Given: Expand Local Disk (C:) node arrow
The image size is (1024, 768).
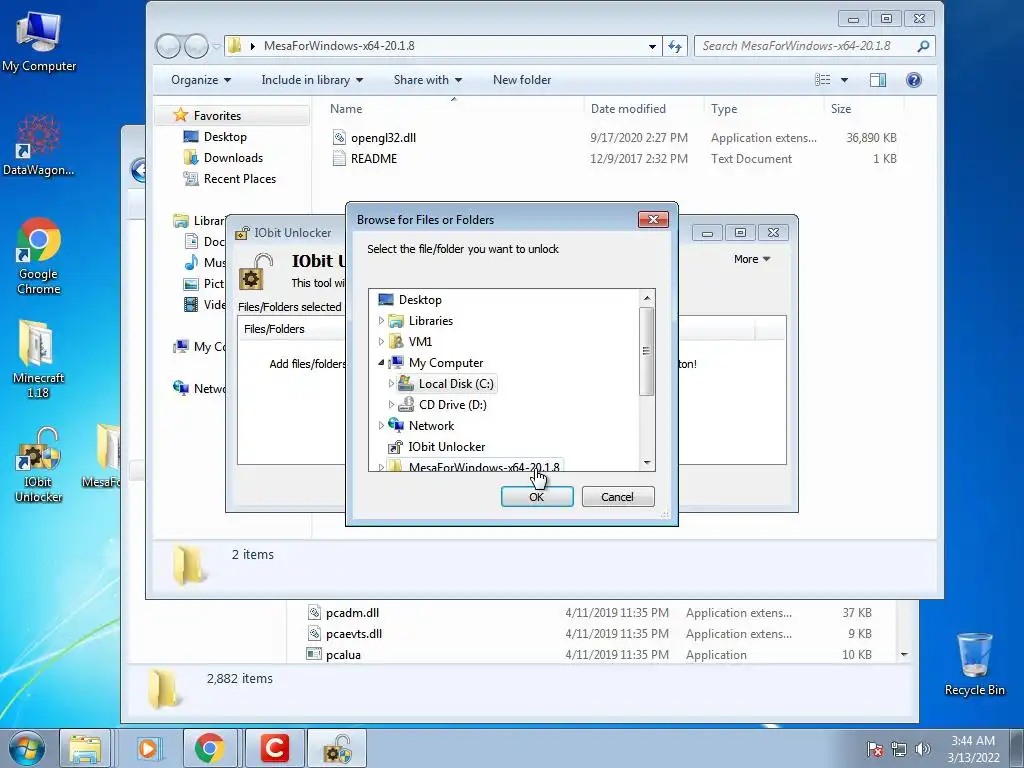Looking at the screenshot, I should tap(391, 383).
